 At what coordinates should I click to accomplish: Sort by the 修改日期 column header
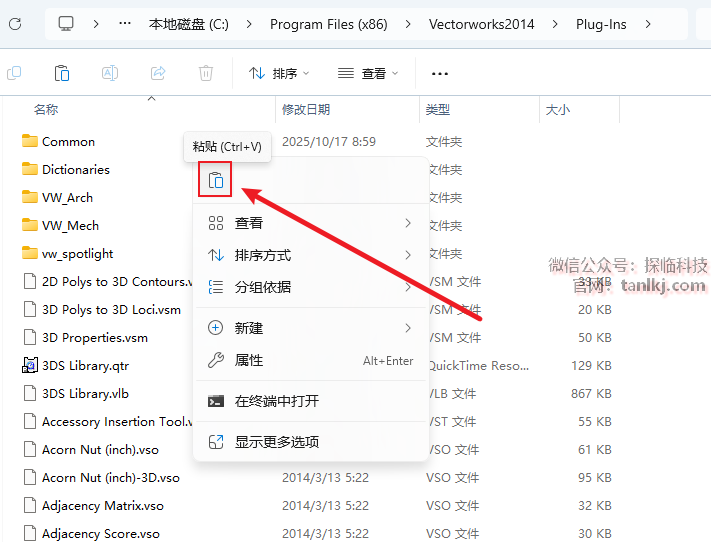tap(306, 109)
